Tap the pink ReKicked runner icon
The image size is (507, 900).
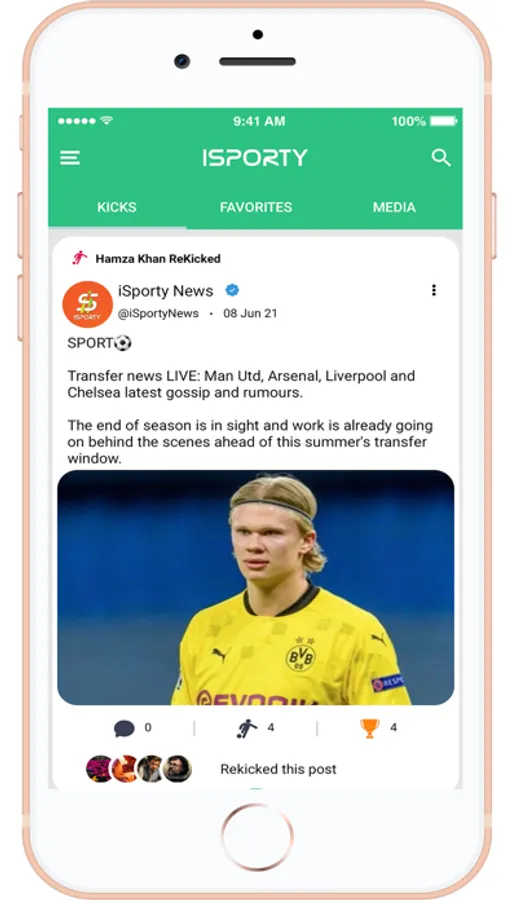tap(79, 258)
